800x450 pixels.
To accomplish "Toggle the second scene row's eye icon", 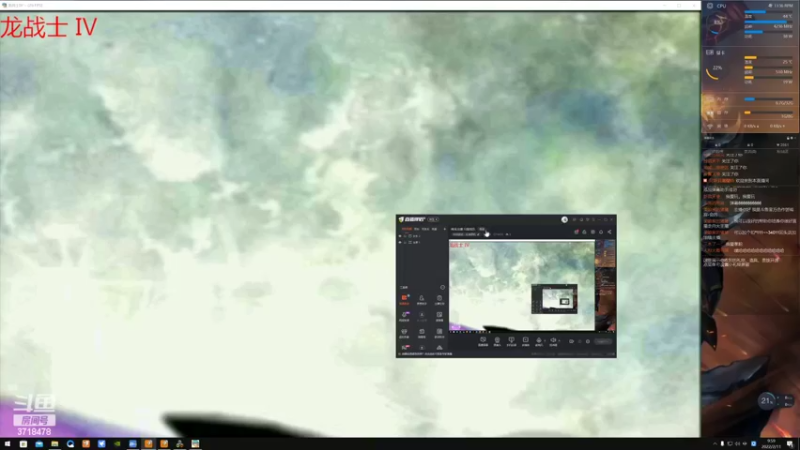I will (x=400, y=242).
